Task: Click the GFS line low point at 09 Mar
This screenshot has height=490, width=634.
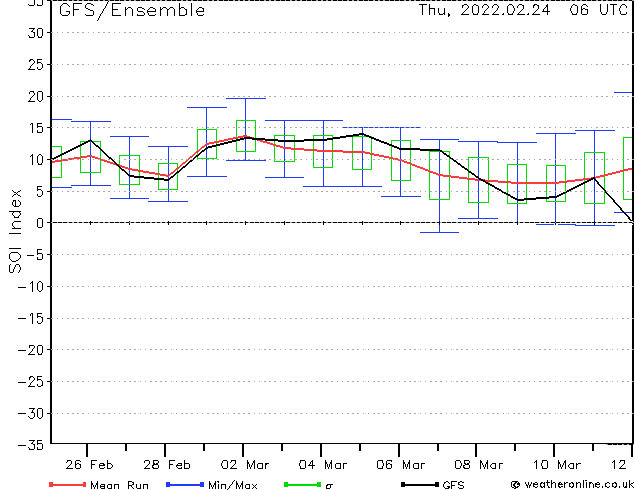Action: point(518,200)
